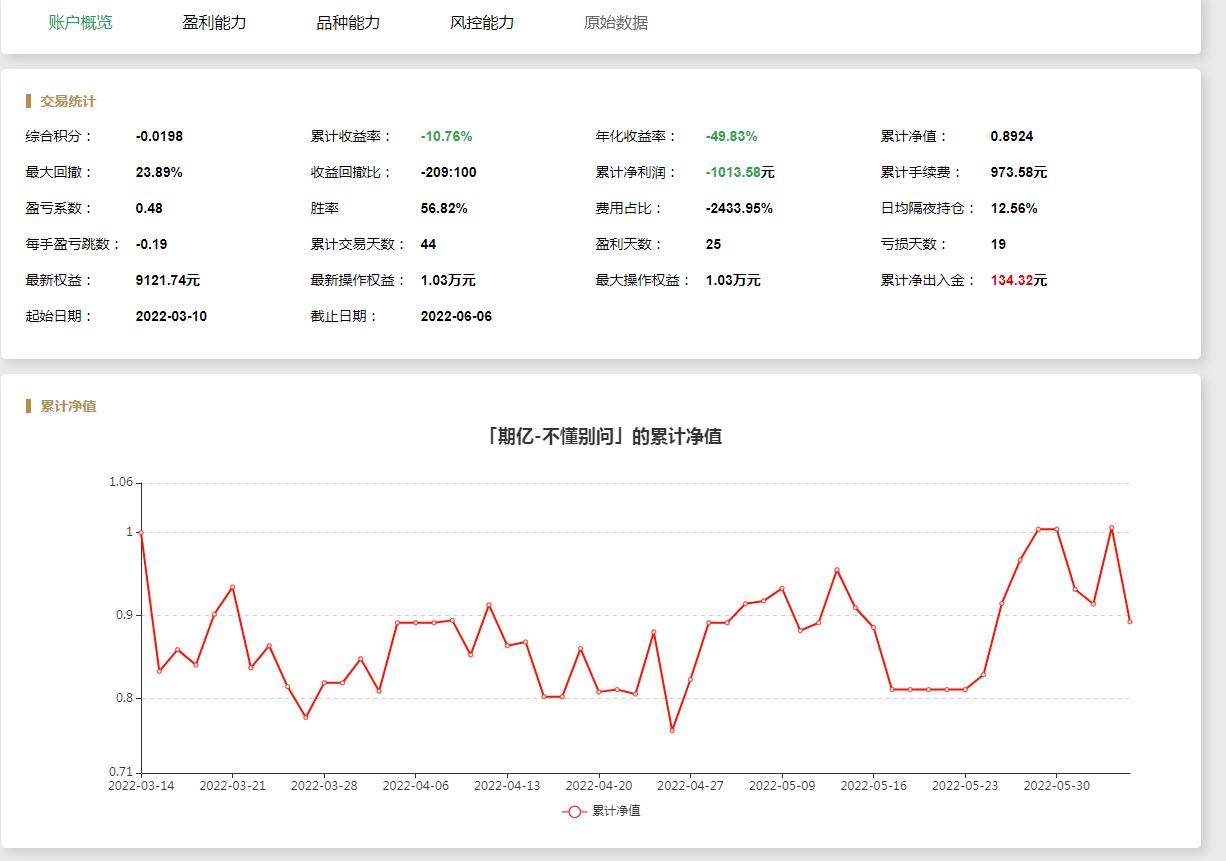Select the 费用占比 value -2433.95%
This screenshot has width=1226, height=861.
pos(739,208)
